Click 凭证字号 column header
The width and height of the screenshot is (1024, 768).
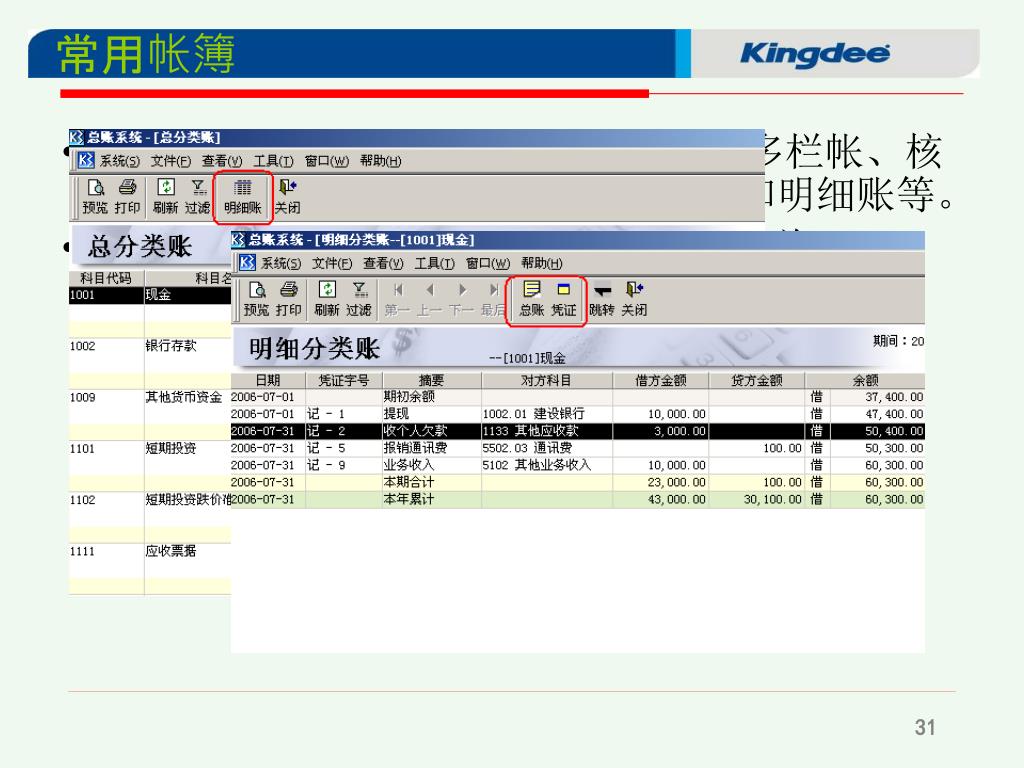click(x=344, y=380)
